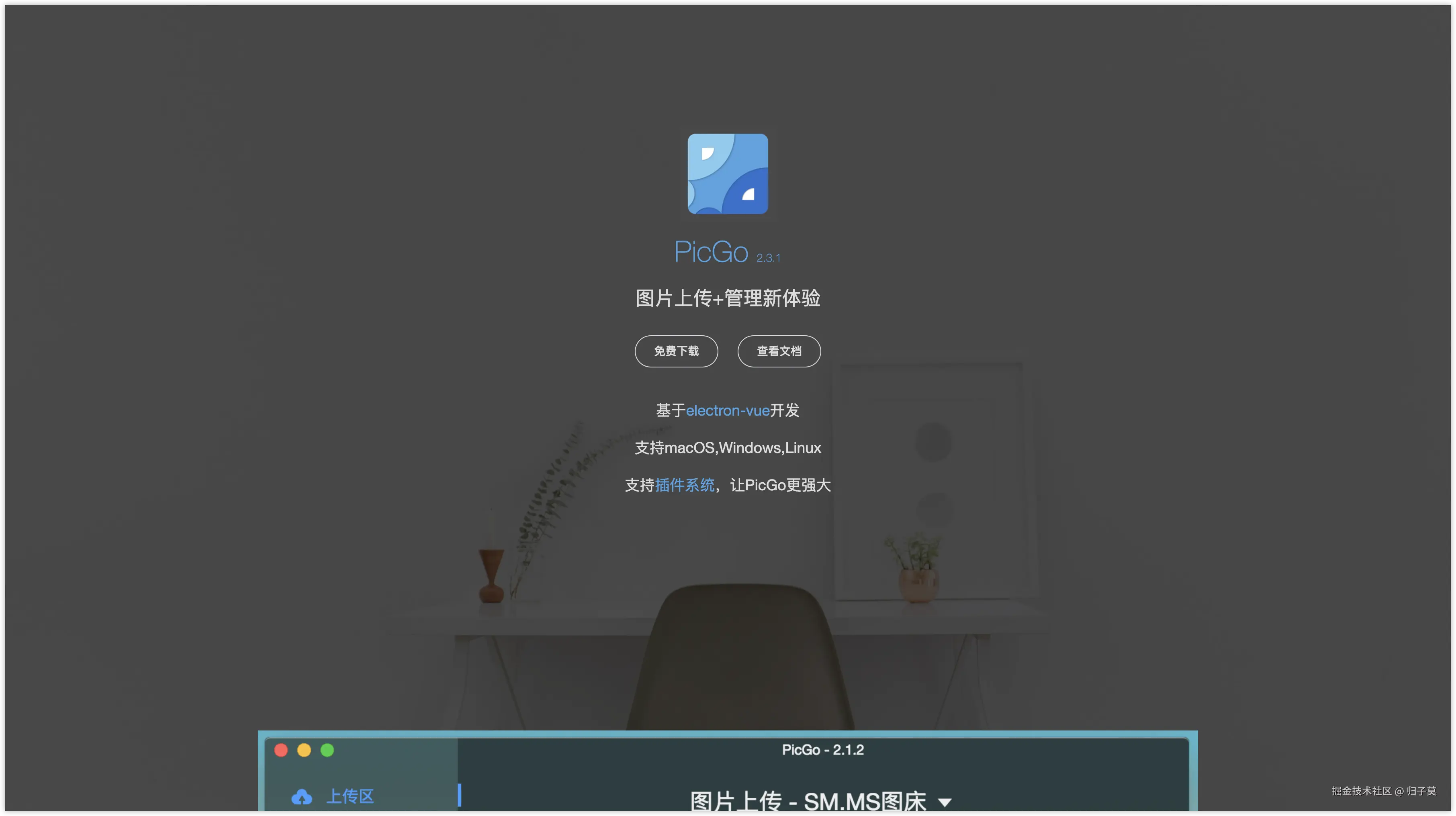This screenshot has height=816, width=1456.
Task: Click the PicGo - 2.1.2 window title
Action: click(x=822, y=750)
